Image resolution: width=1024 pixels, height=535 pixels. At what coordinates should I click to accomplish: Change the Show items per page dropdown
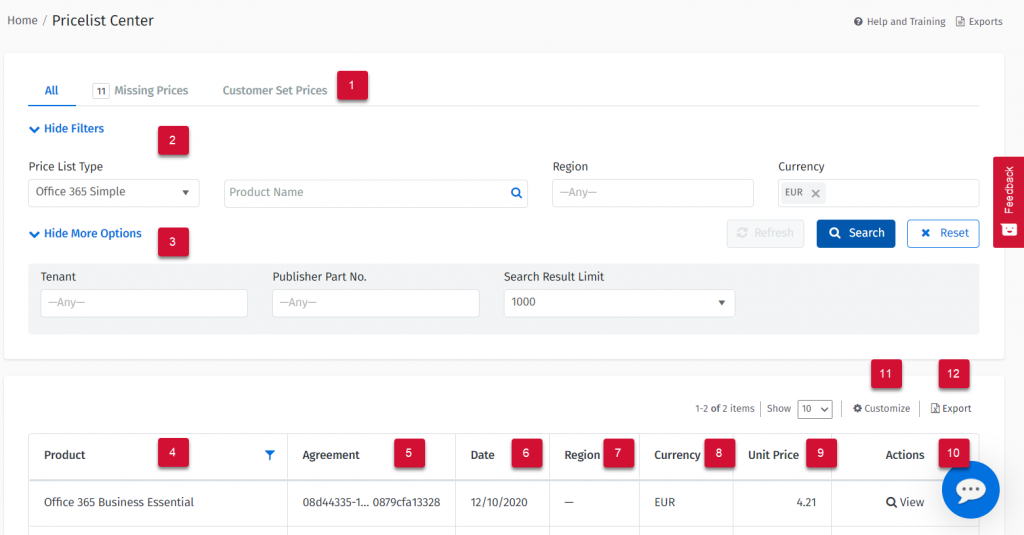coord(815,409)
